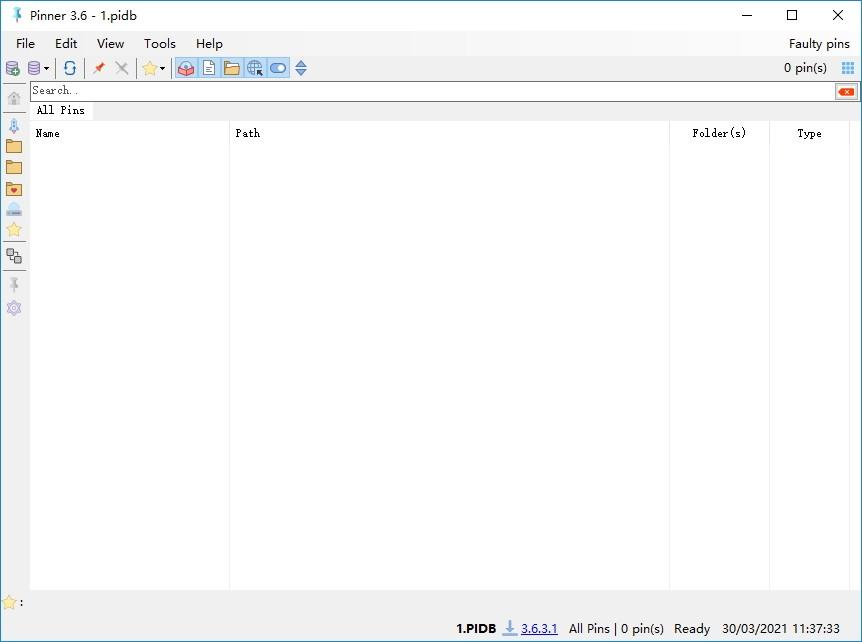Click the blue up-down sort arrows
Image resolution: width=862 pixels, height=642 pixels.
click(301, 68)
